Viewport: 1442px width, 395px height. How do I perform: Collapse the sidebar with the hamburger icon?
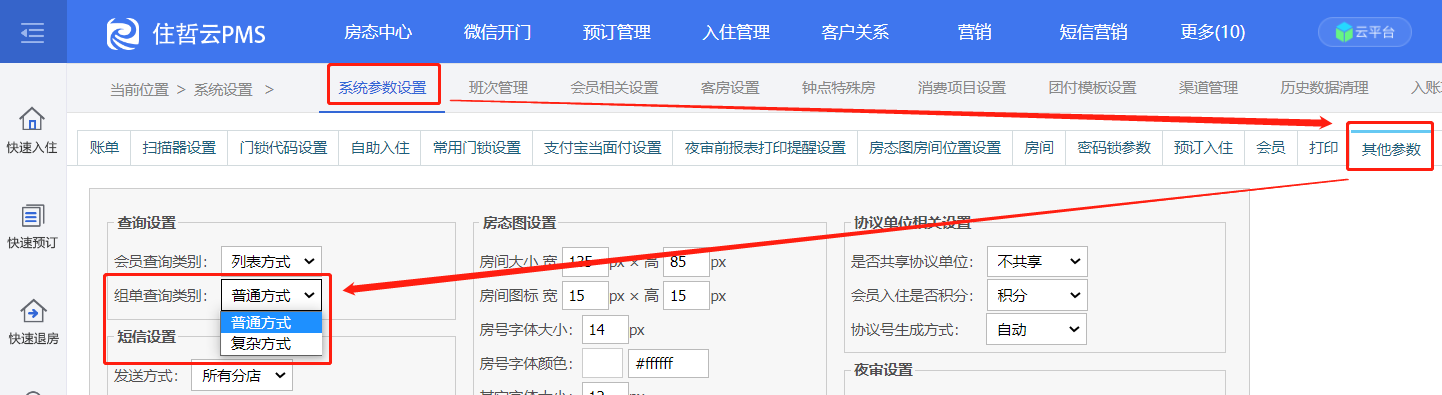[x=32, y=32]
